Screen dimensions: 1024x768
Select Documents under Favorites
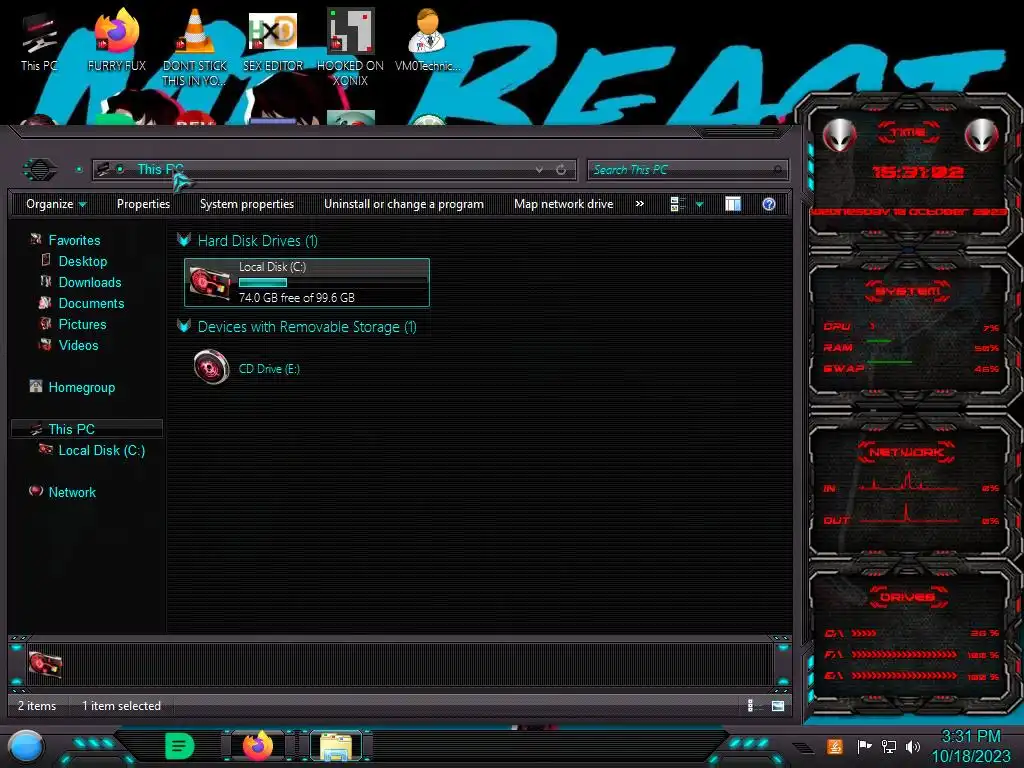(91, 303)
